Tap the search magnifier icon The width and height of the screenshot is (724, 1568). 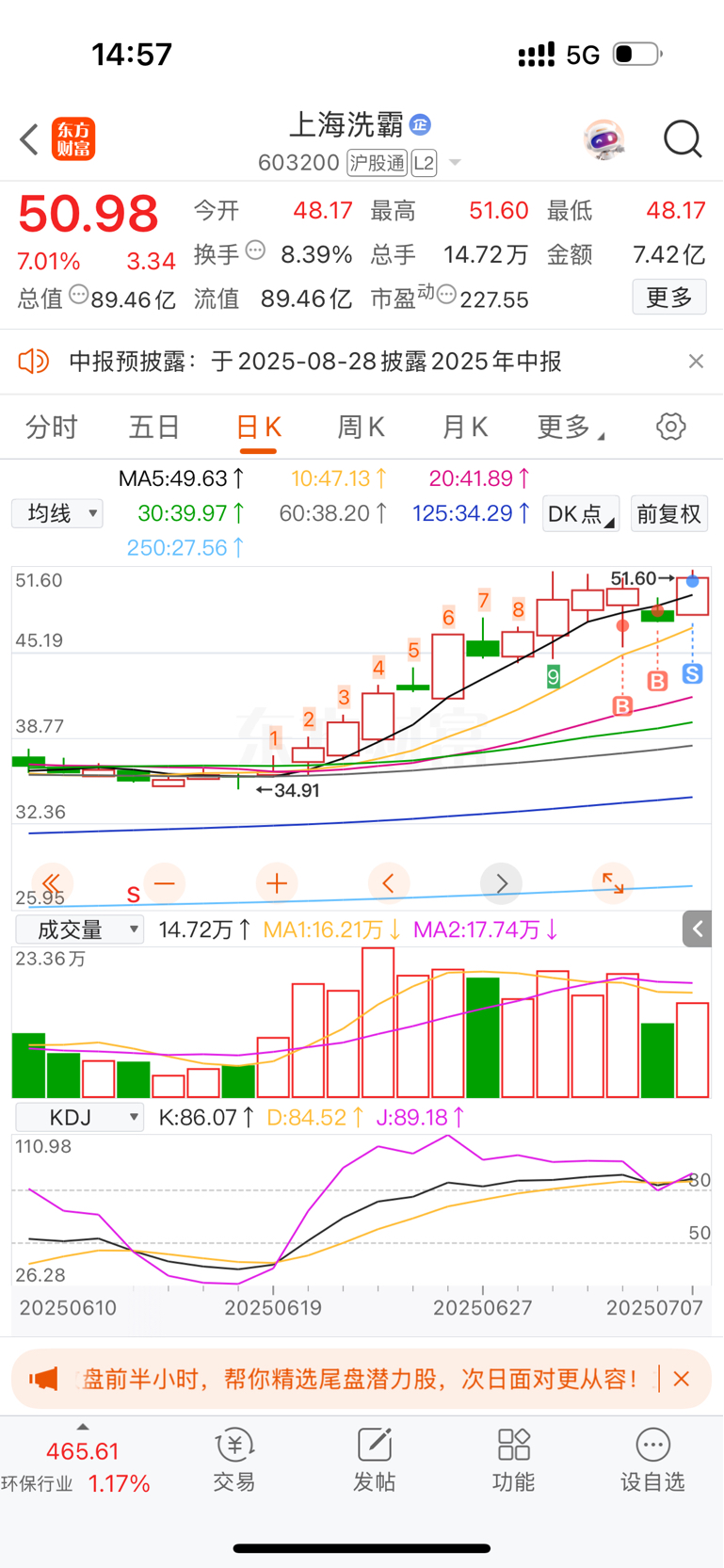pyautogui.click(x=683, y=139)
